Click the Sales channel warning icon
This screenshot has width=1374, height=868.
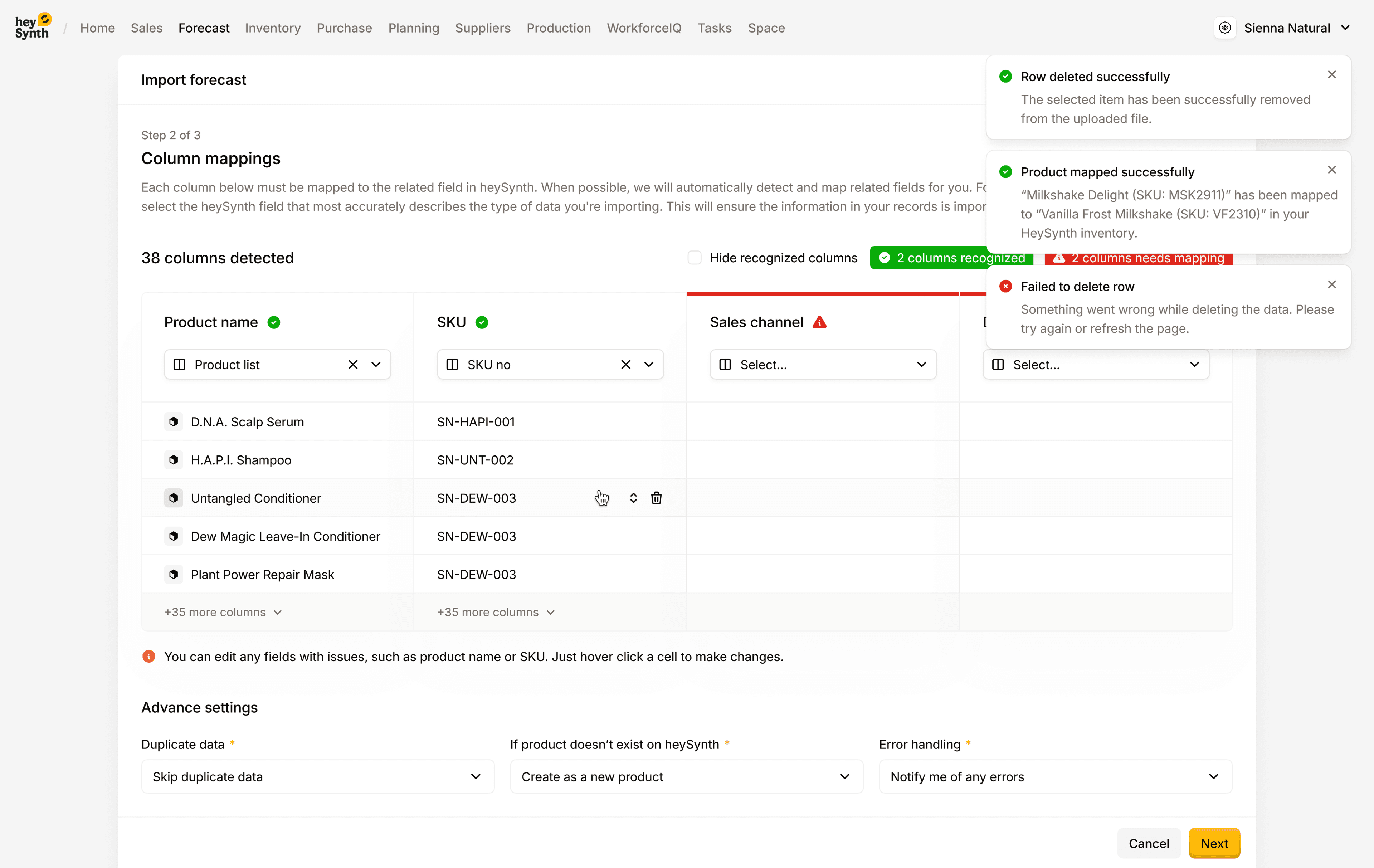(819, 322)
